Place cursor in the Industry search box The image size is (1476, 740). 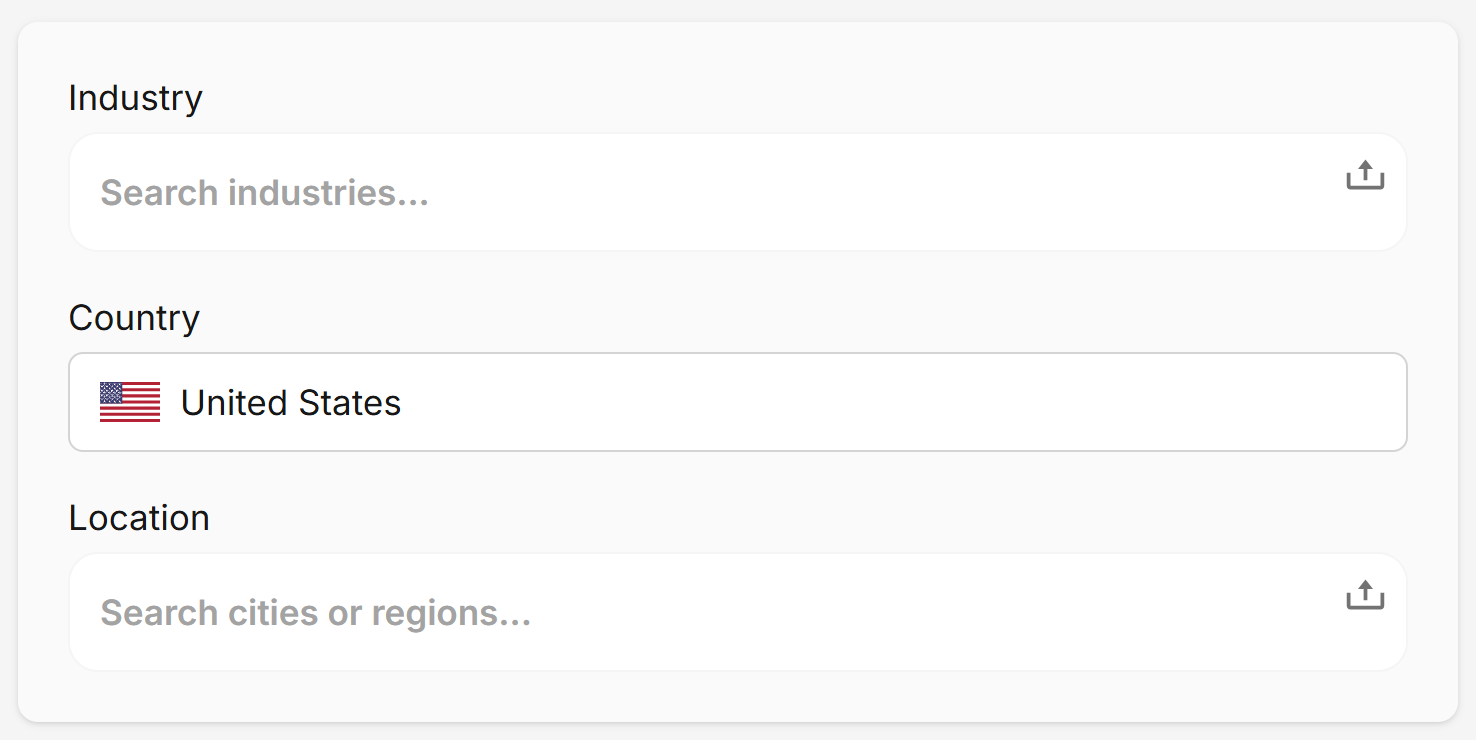700,192
